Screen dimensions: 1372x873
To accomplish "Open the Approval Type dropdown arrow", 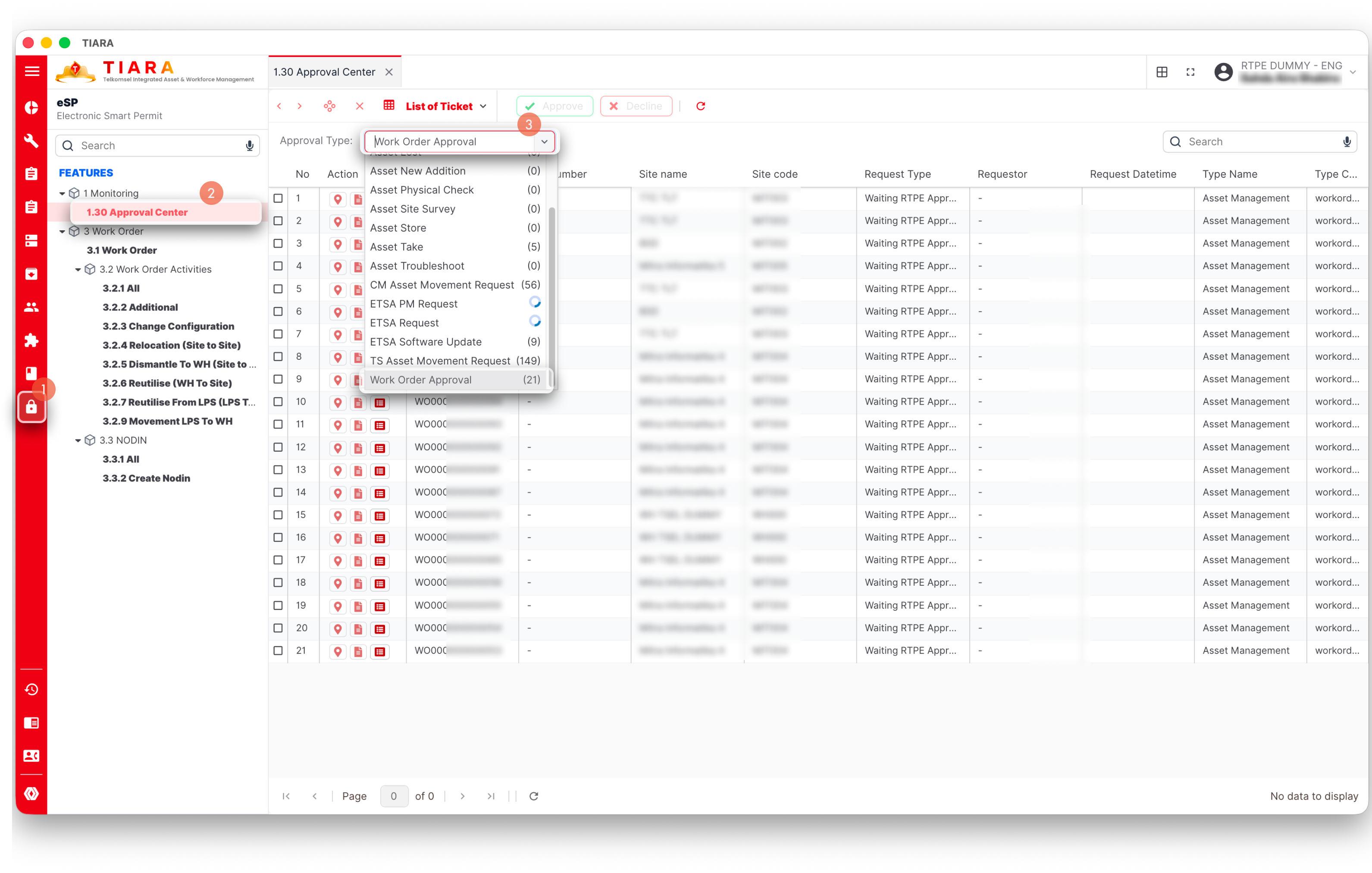I will click(x=544, y=142).
